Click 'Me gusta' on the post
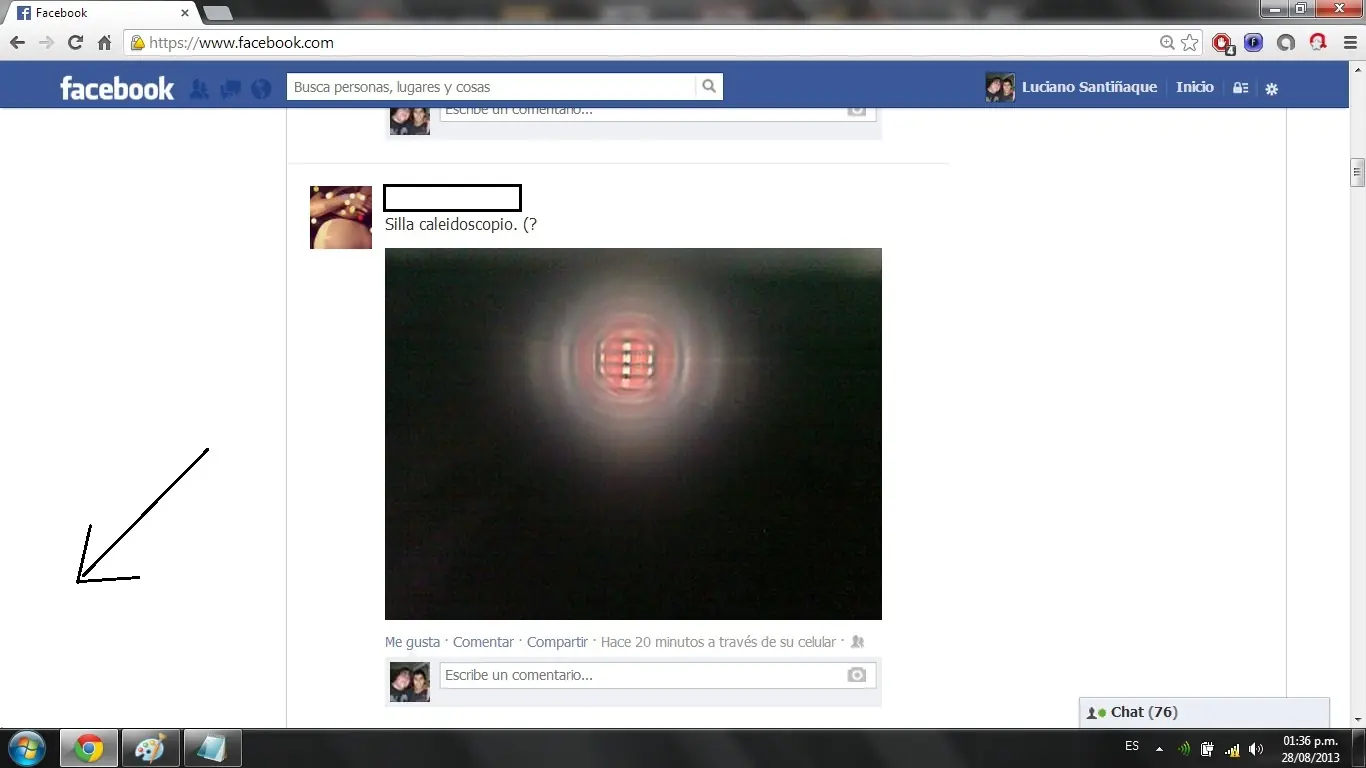This screenshot has height=768, width=1366. pyautogui.click(x=412, y=642)
